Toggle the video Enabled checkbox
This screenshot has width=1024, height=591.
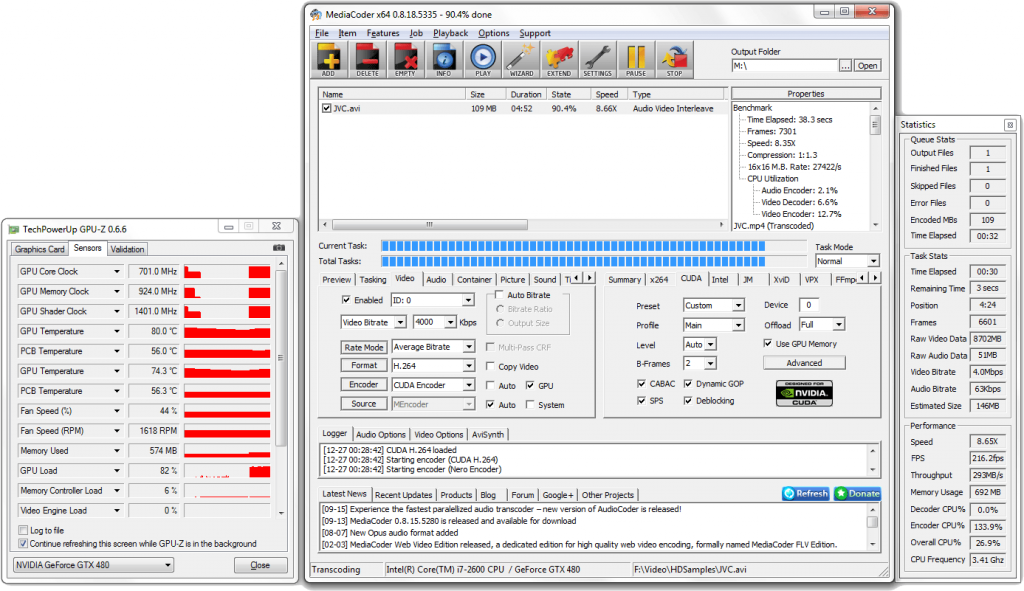coord(346,300)
